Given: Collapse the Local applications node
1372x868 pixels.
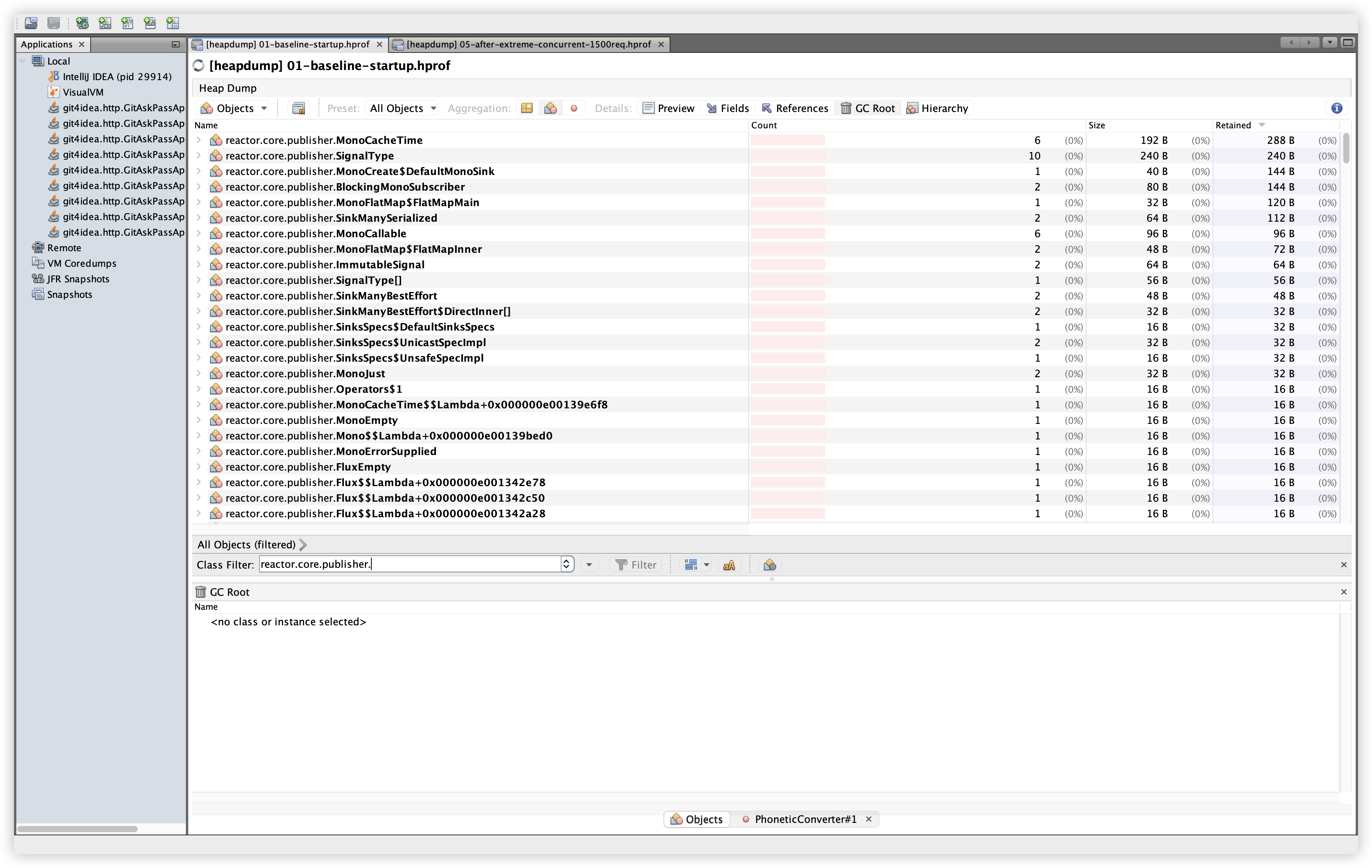Looking at the screenshot, I should tap(23, 61).
